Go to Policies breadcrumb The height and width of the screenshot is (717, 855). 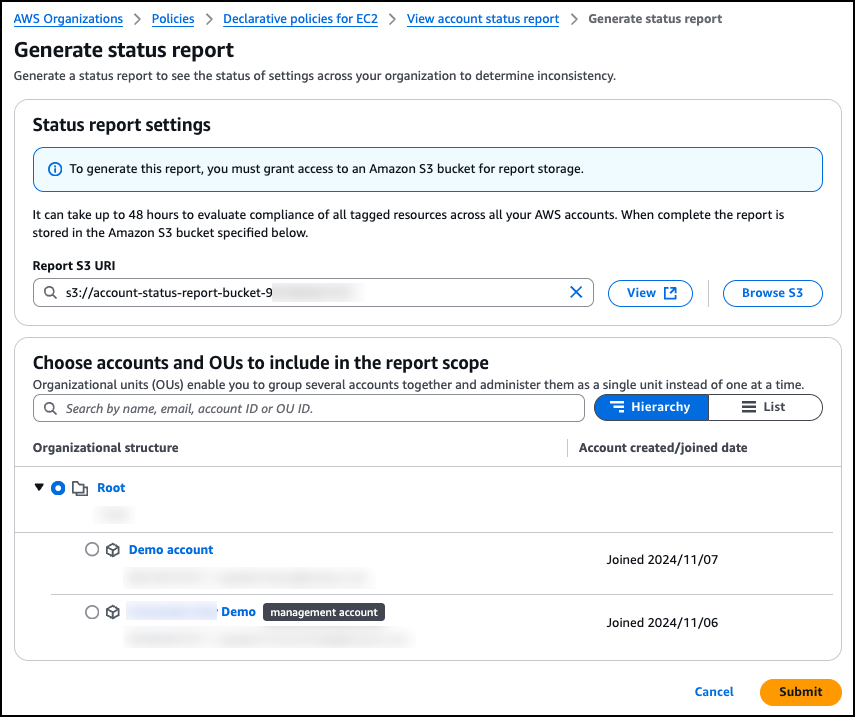173,19
